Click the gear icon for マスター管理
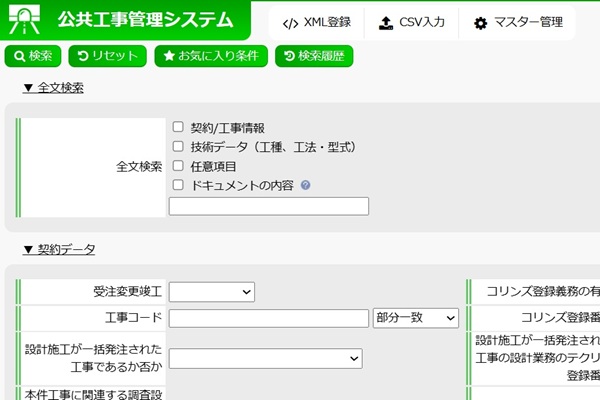Image resolution: width=600 pixels, height=400 pixels. click(x=480, y=22)
